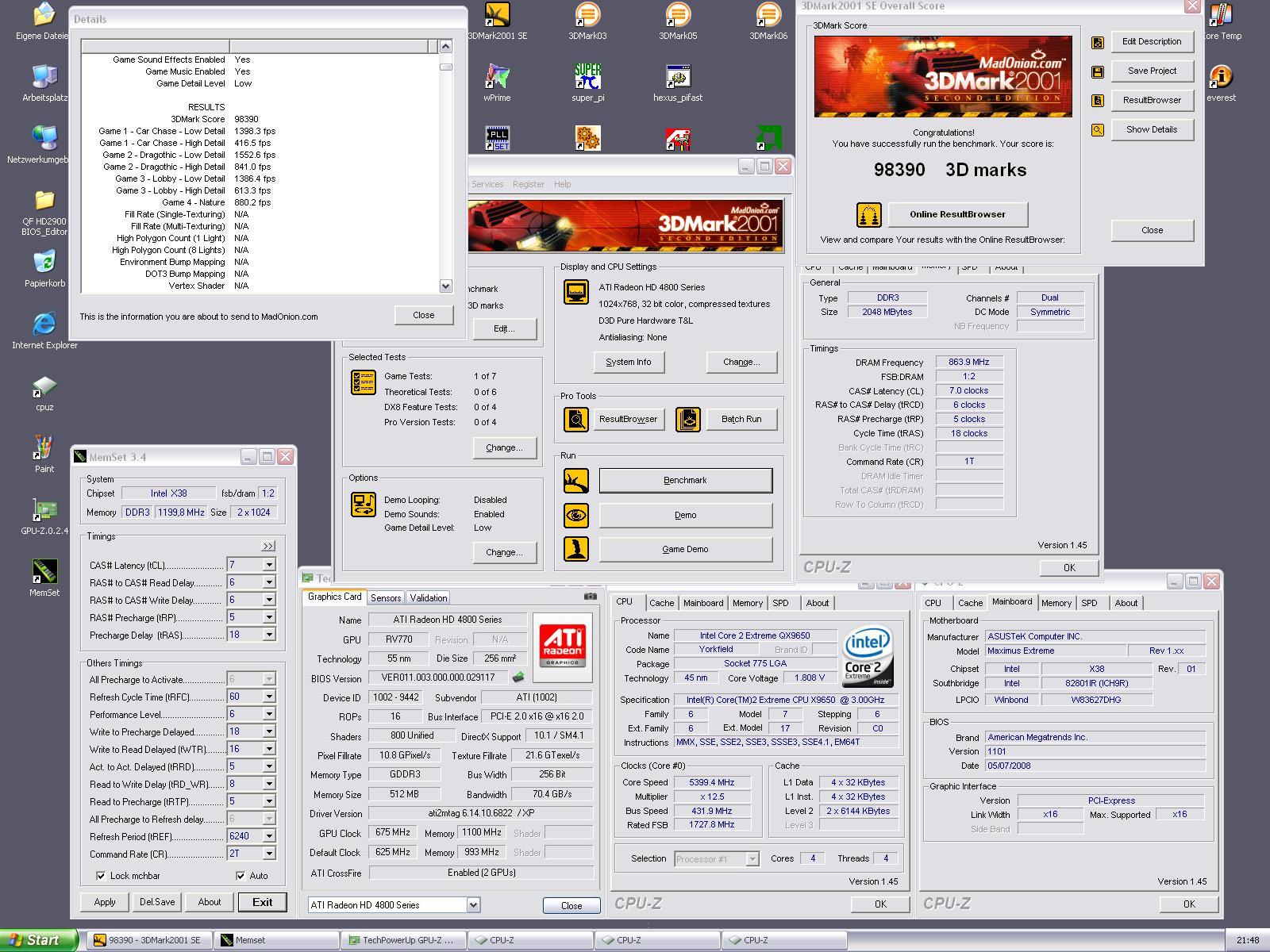The image size is (1270, 952).
Task: Open the cpuz desktop shortcut
Action: (44, 393)
